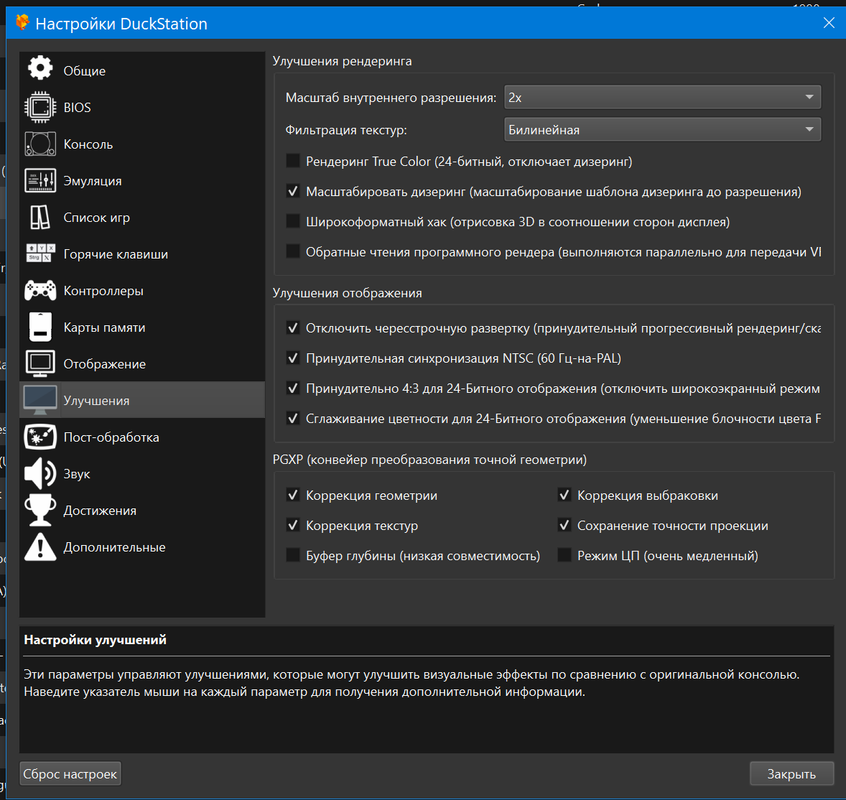The height and width of the screenshot is (800, 846).
Task: Uncheck Сохранение точности проекции
Action: 564,525
